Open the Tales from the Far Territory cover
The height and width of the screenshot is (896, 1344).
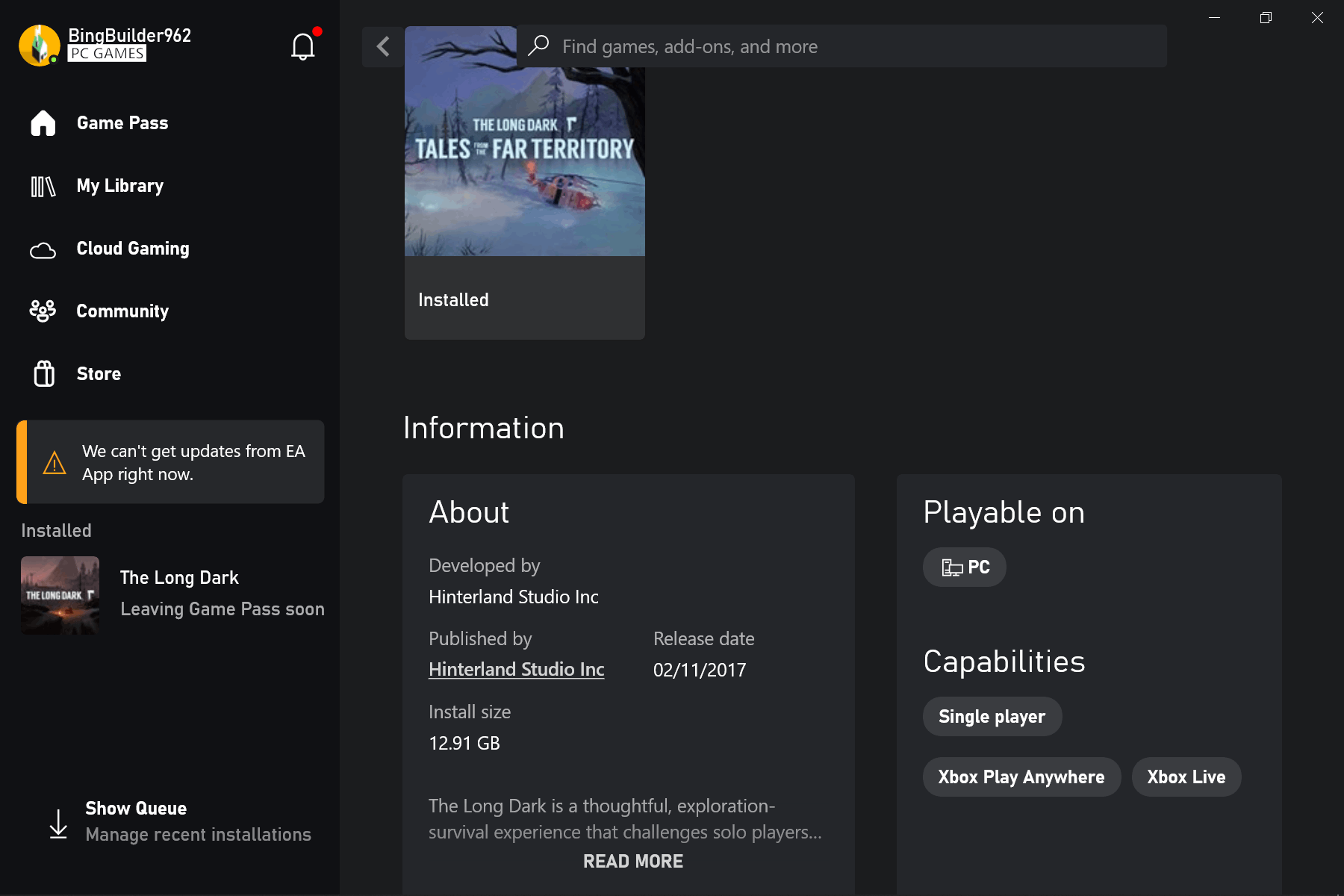(x=525, y=141)
